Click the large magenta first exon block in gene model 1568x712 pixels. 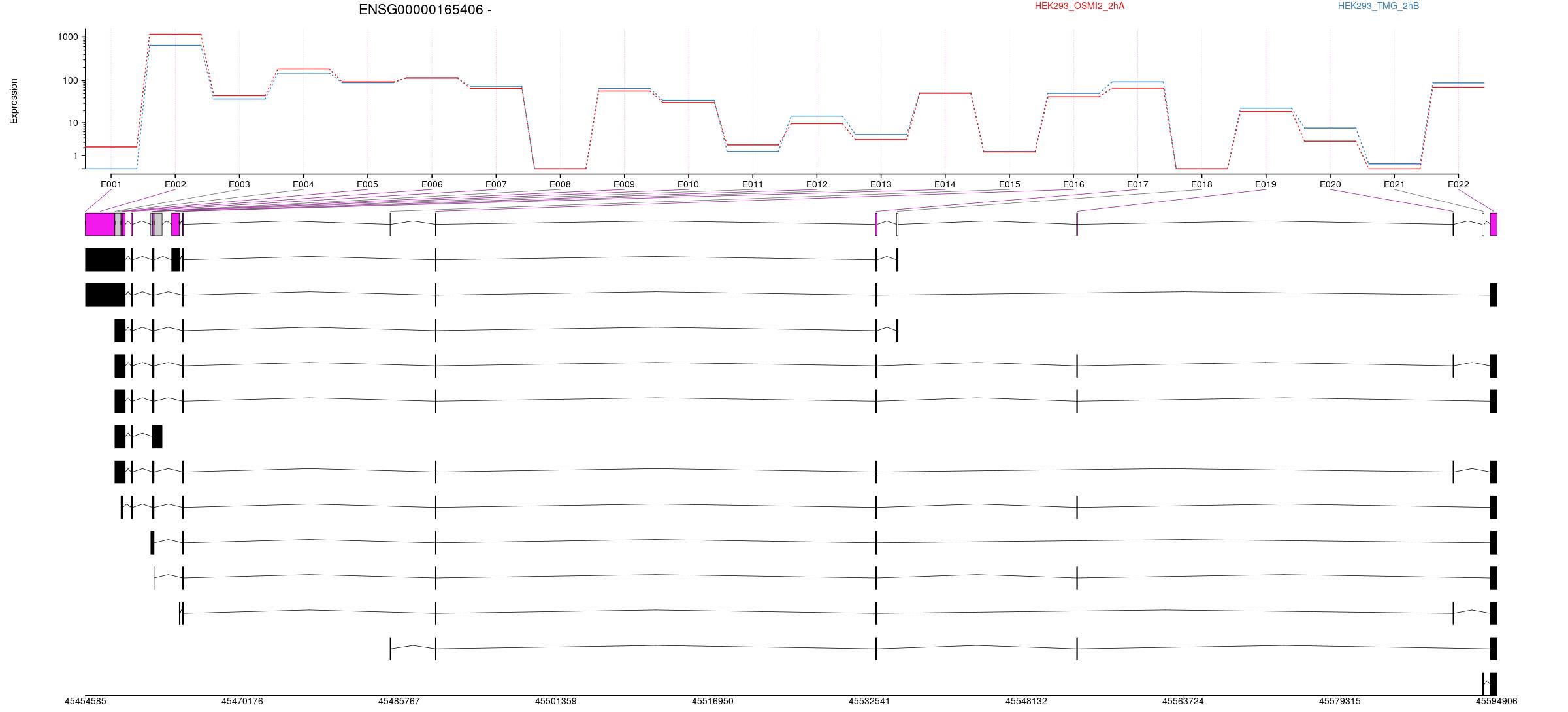click(x=100, y=224)
